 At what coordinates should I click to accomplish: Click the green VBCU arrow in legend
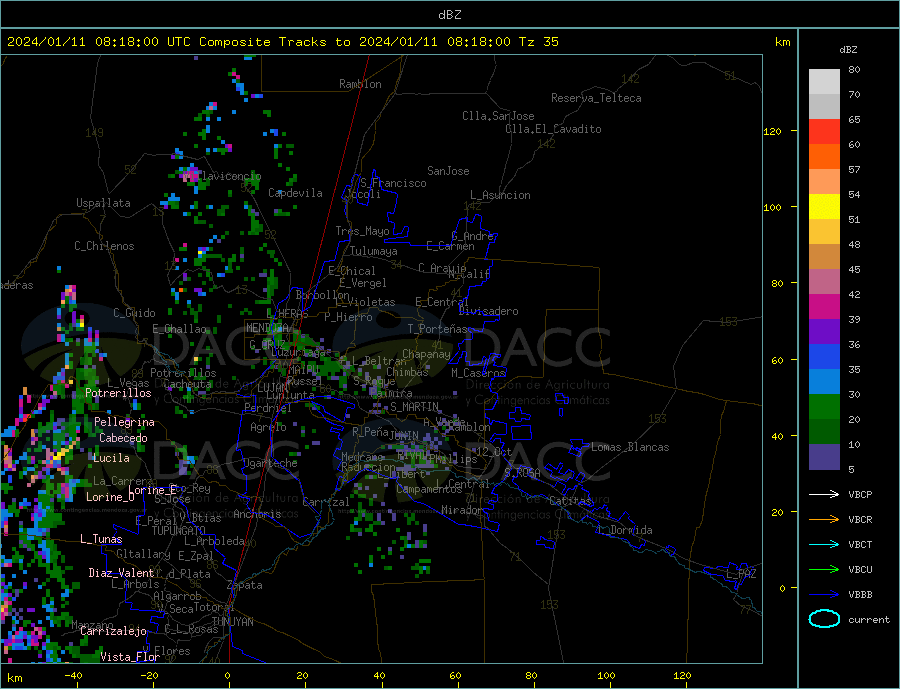(824, 570)
